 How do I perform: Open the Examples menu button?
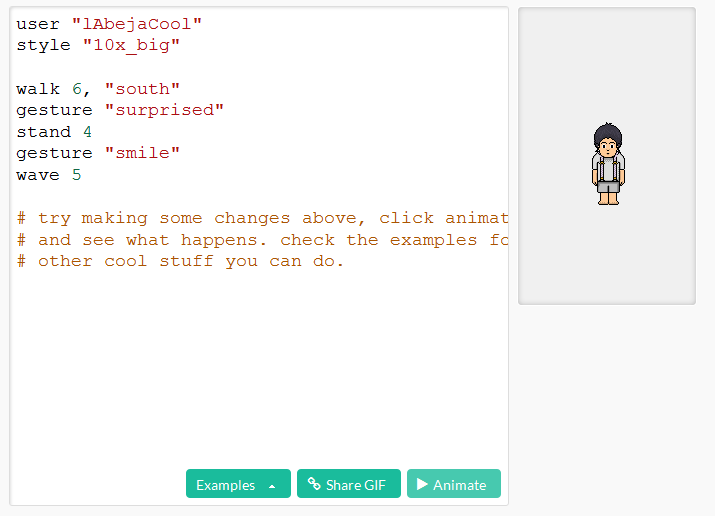coord(238,484)
